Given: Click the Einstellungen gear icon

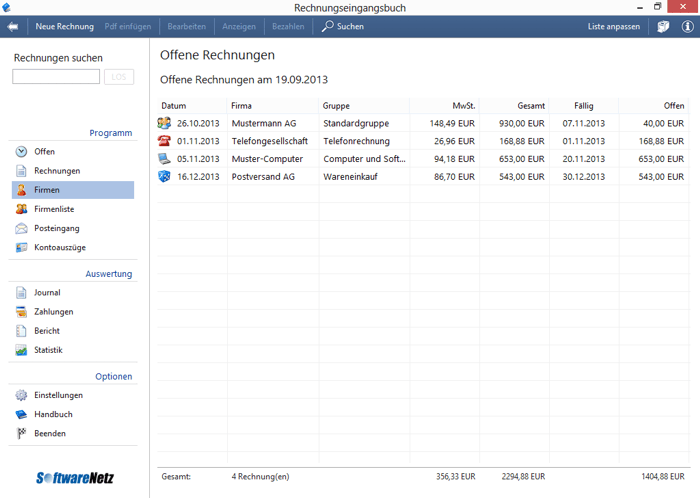Looking at the screenshot, I should coord(22,395).
